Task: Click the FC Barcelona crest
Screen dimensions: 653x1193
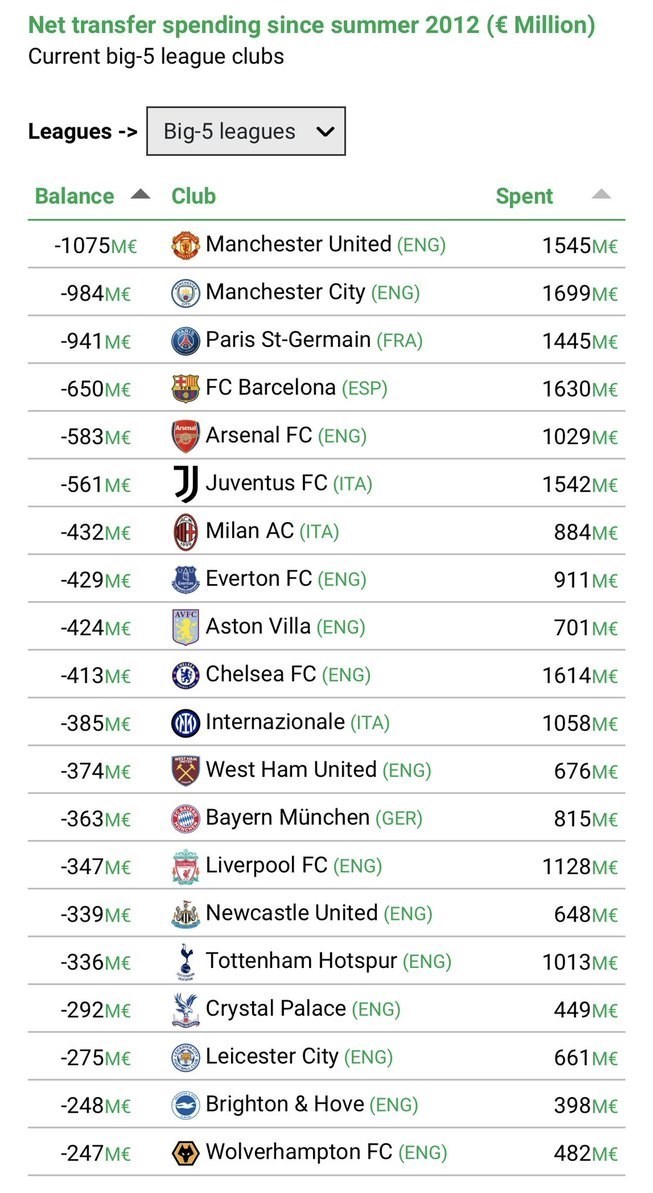Action: point(186,388)
